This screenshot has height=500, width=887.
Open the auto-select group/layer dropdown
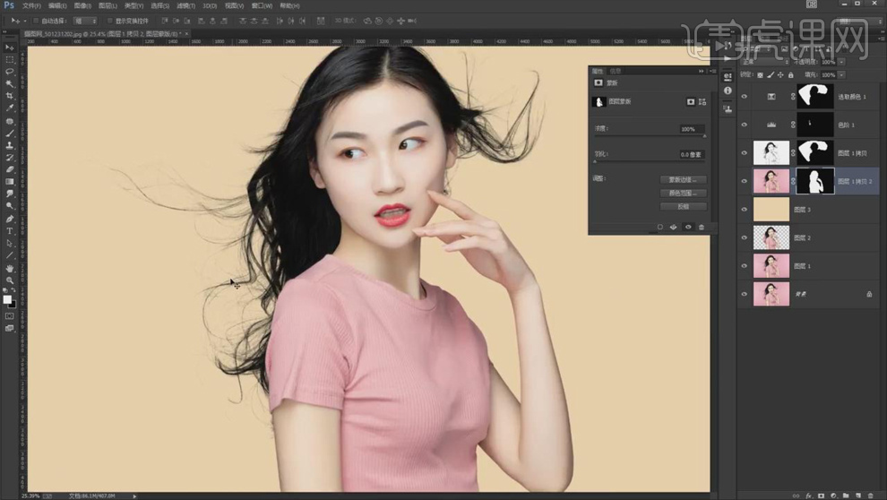click(x=85, y=21)
